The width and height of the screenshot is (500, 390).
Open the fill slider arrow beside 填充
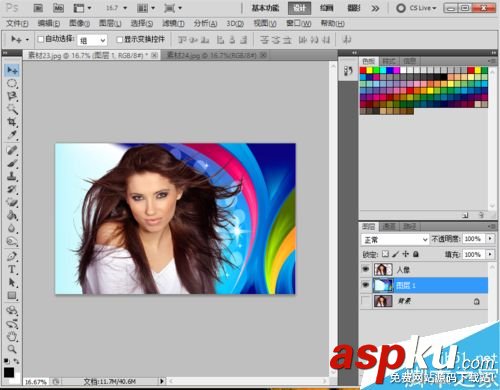(x=490, y=254)
